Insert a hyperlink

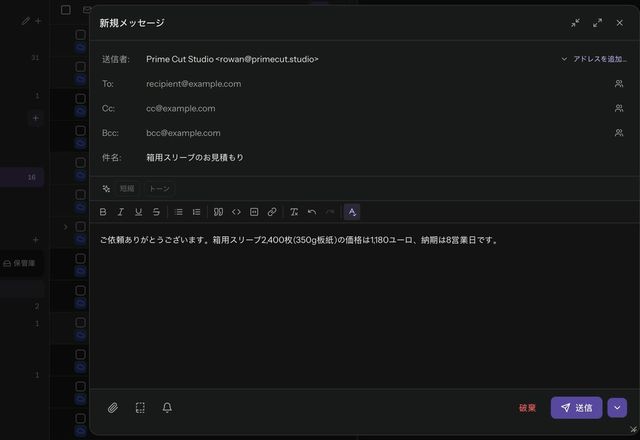pos(272,212)
